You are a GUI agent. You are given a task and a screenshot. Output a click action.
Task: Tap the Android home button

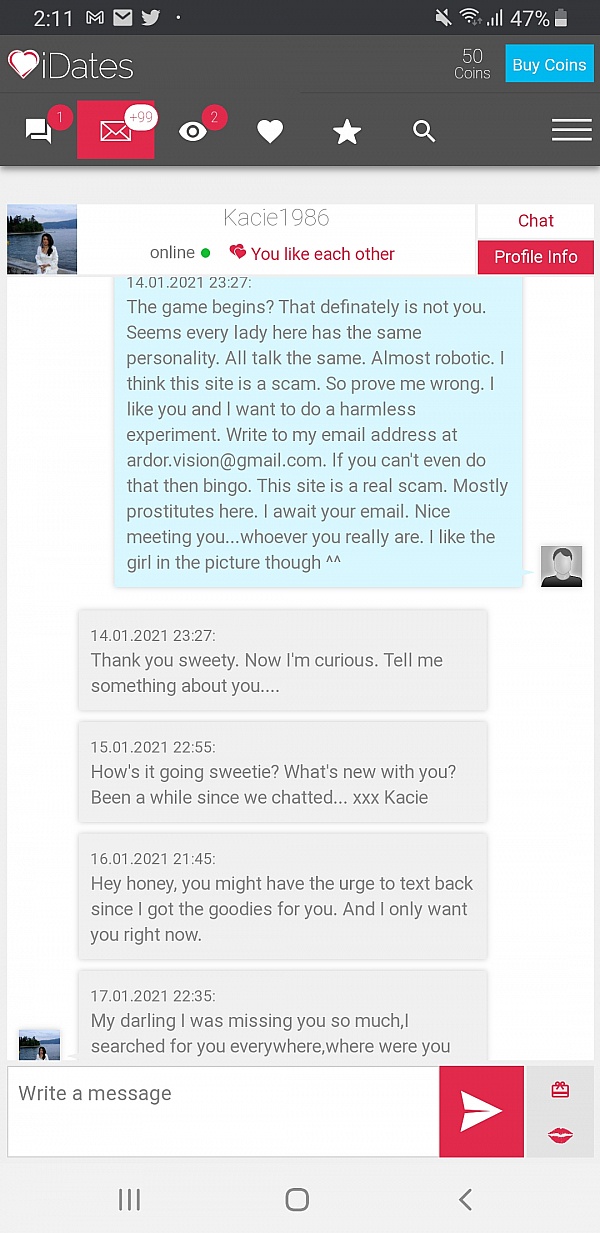(x=297, y=1199)
